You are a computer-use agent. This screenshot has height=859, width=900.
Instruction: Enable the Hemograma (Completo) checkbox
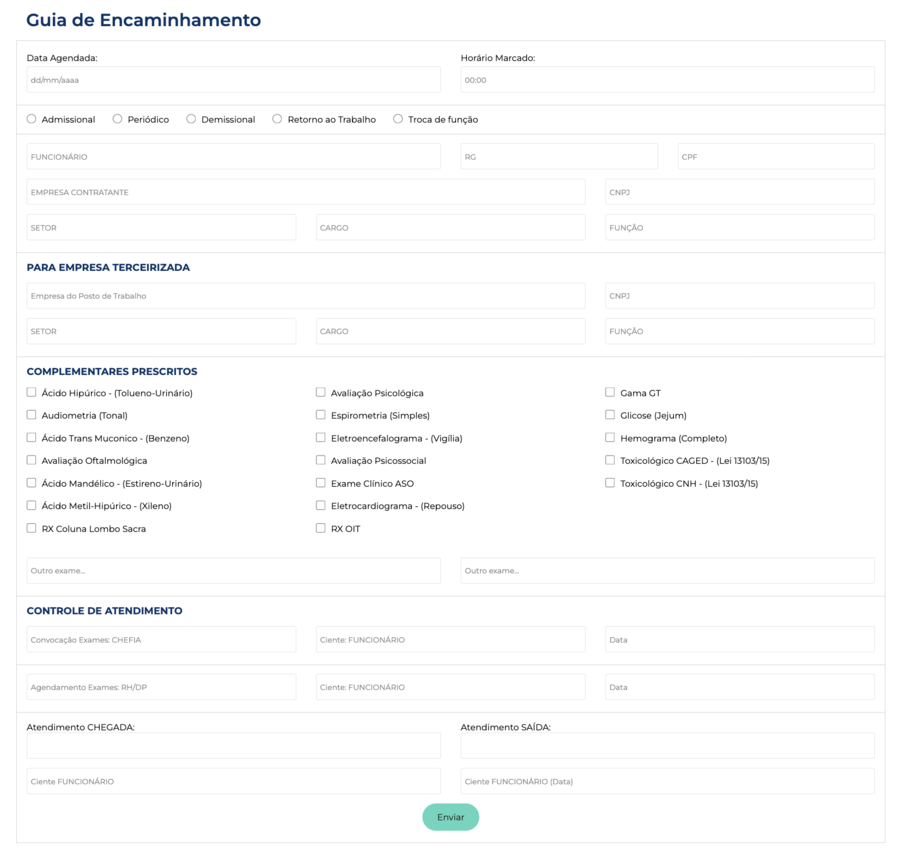point(610,438)
